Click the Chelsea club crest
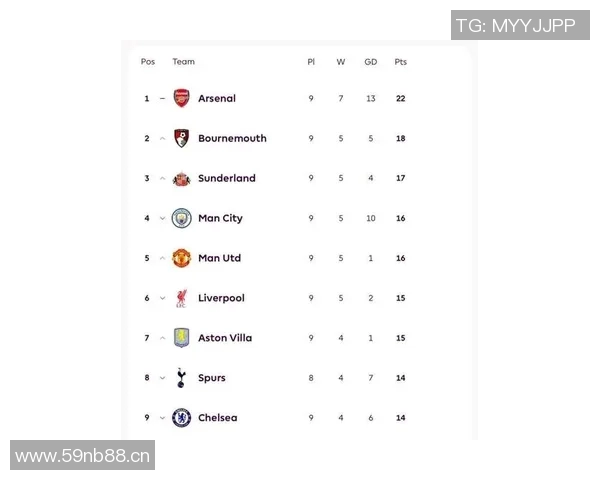Viewport: 600px width, 480px height. pos(181,418)
